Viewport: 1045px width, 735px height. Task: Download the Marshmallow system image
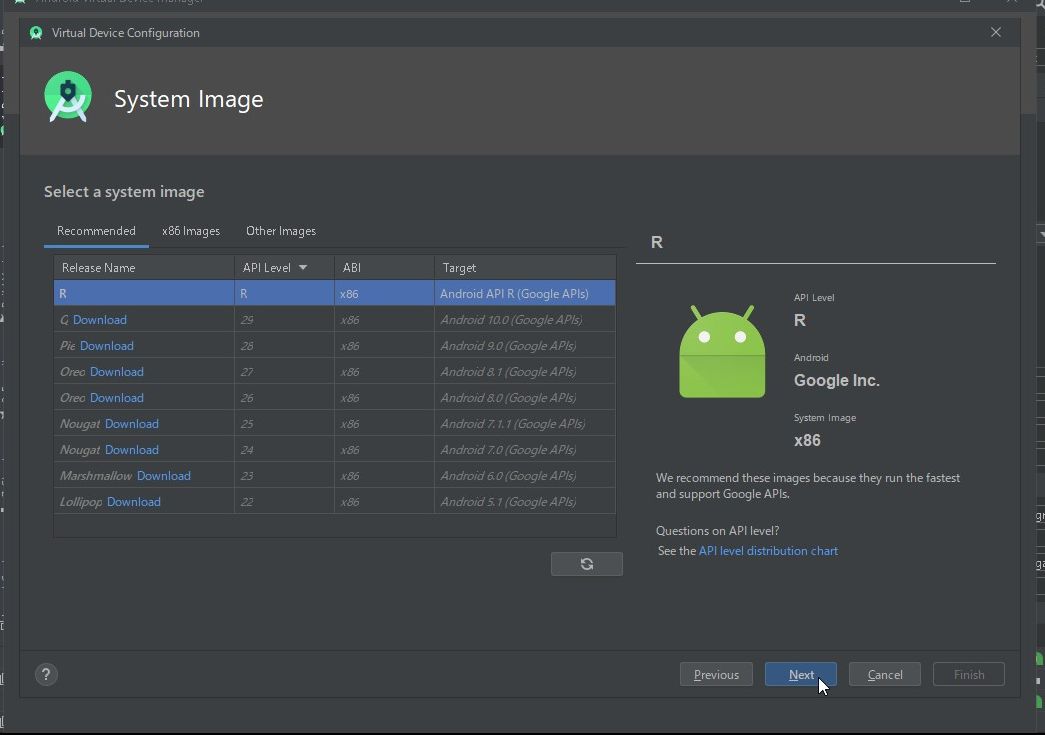coord(164,475)
